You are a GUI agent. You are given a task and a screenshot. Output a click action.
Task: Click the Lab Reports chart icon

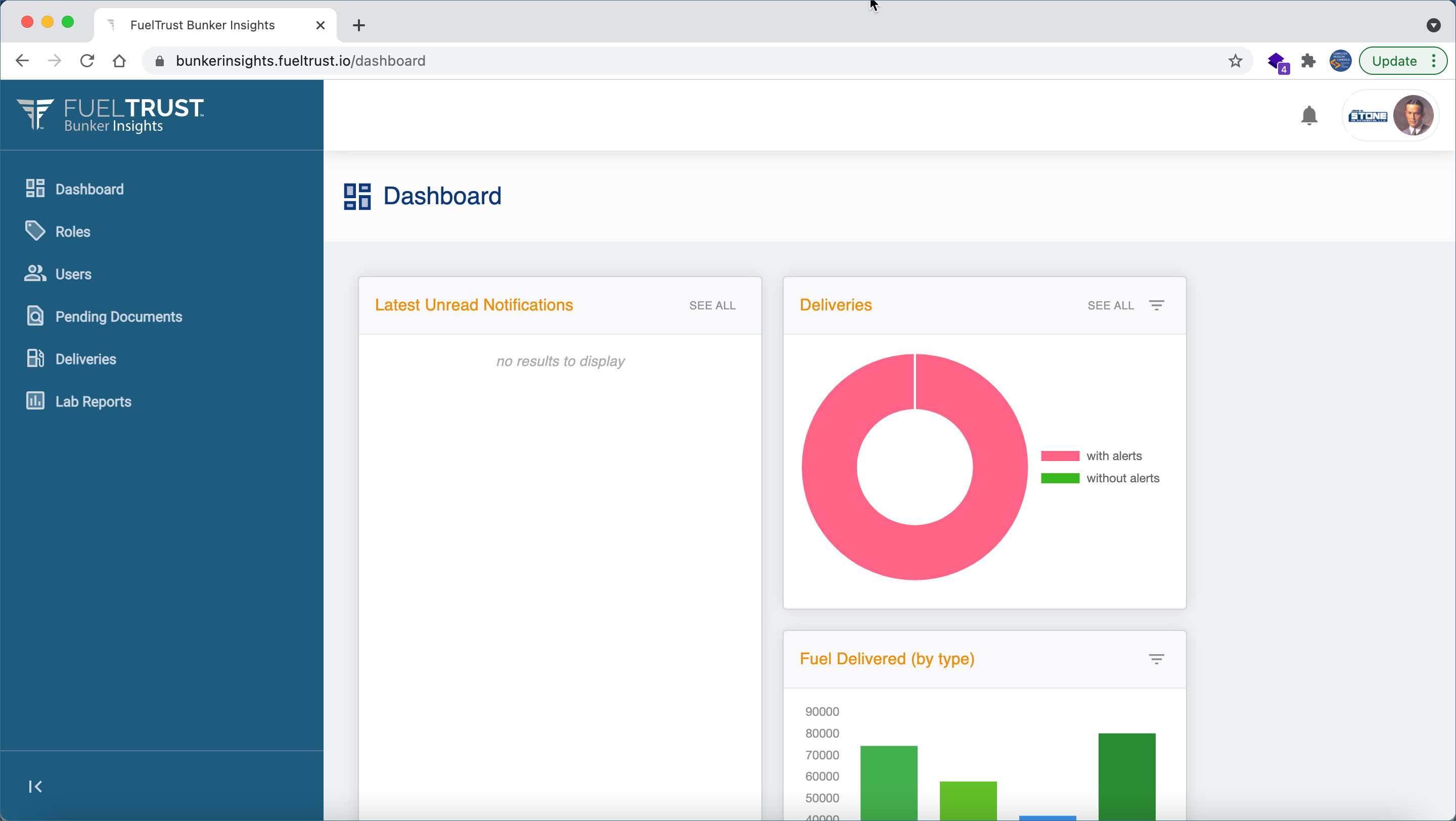35,401
